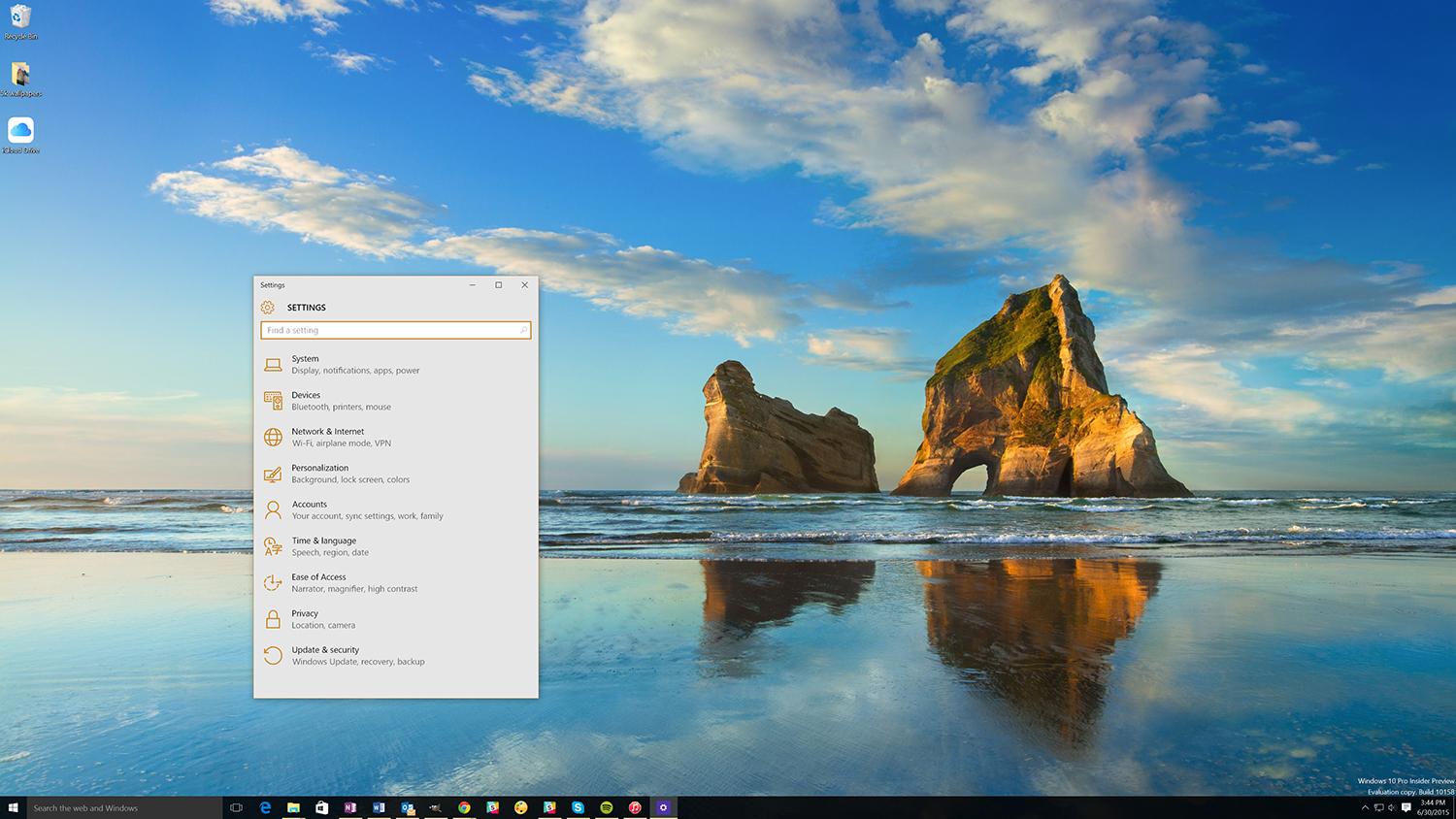Select the iCloud Drive desktop icon
Image resolution: width=1456 pixels, height=819 pixels.
[x=20, y=136]
